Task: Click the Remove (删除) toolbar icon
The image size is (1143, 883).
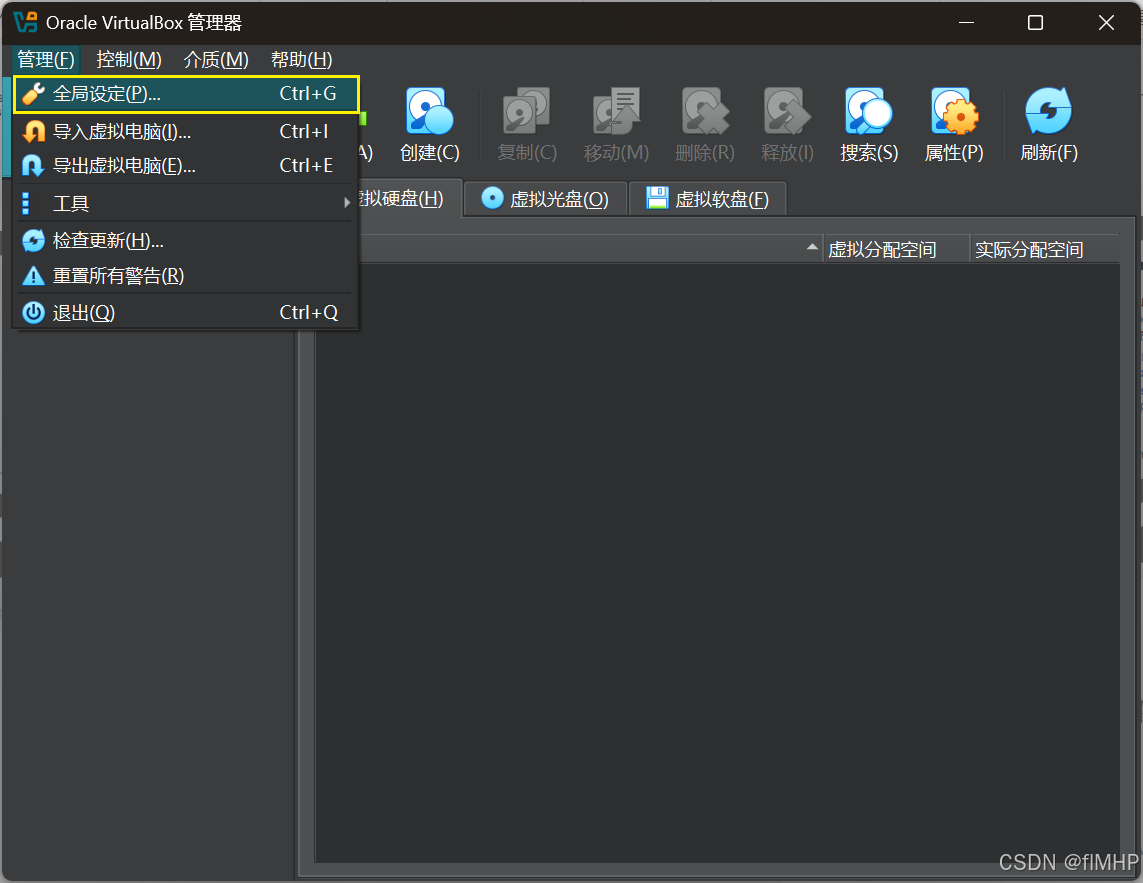Action: click(704, 112)
